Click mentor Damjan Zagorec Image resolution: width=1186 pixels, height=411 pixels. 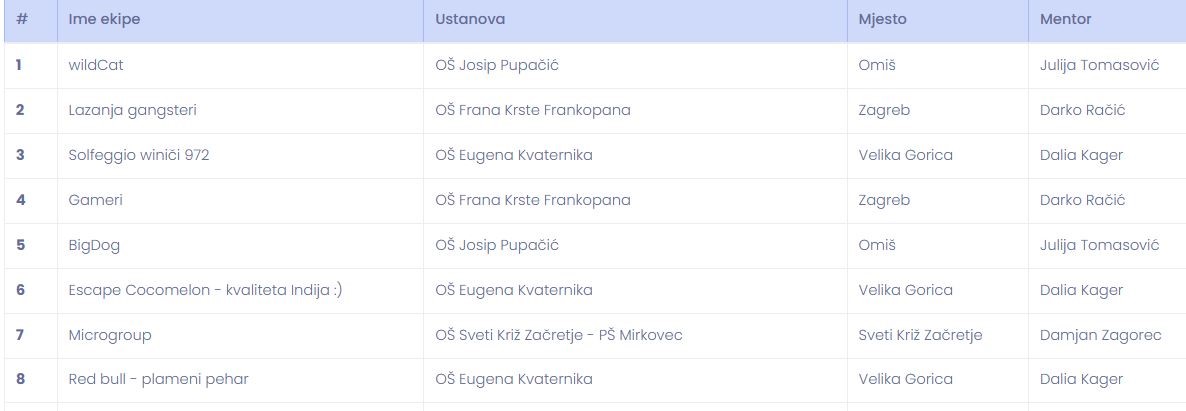1101,335
